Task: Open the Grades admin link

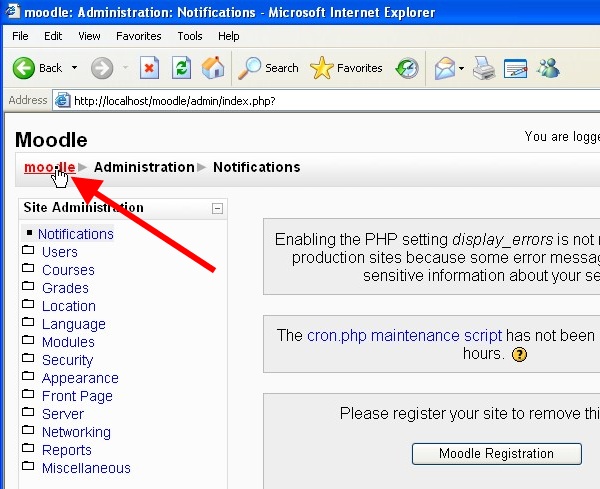Action: click(x=65, y=288)
